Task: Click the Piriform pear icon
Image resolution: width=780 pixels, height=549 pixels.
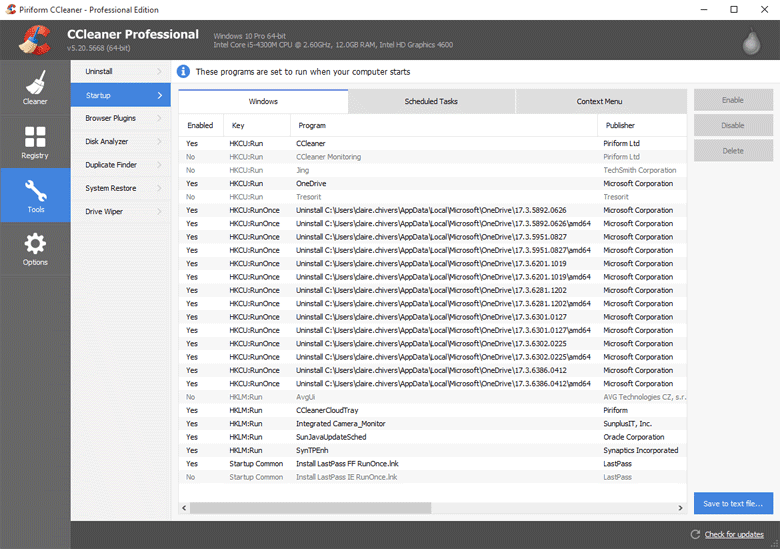Action: coord(751,41)
